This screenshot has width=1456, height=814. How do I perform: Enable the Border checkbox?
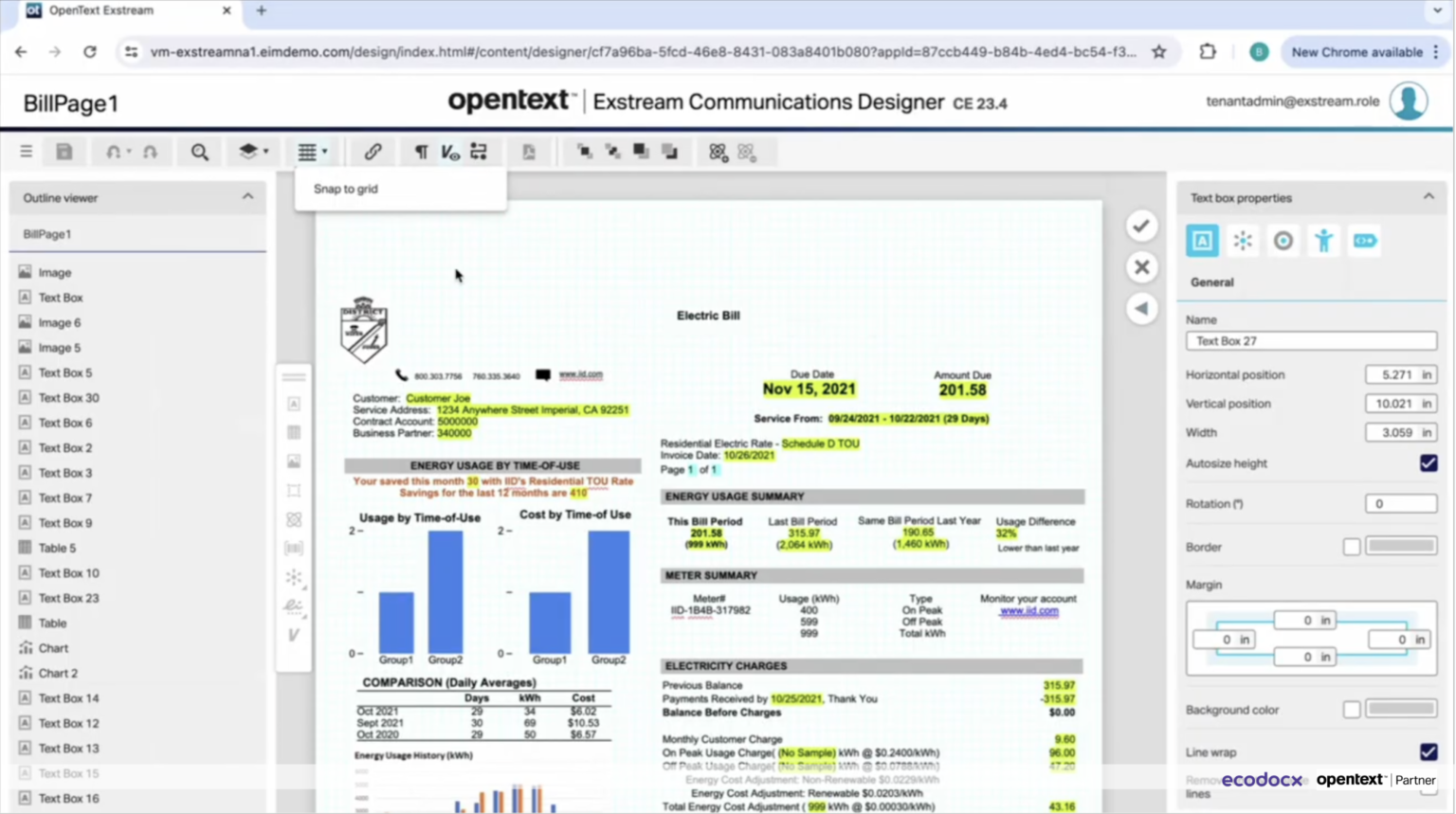[x=1351, y=547]
